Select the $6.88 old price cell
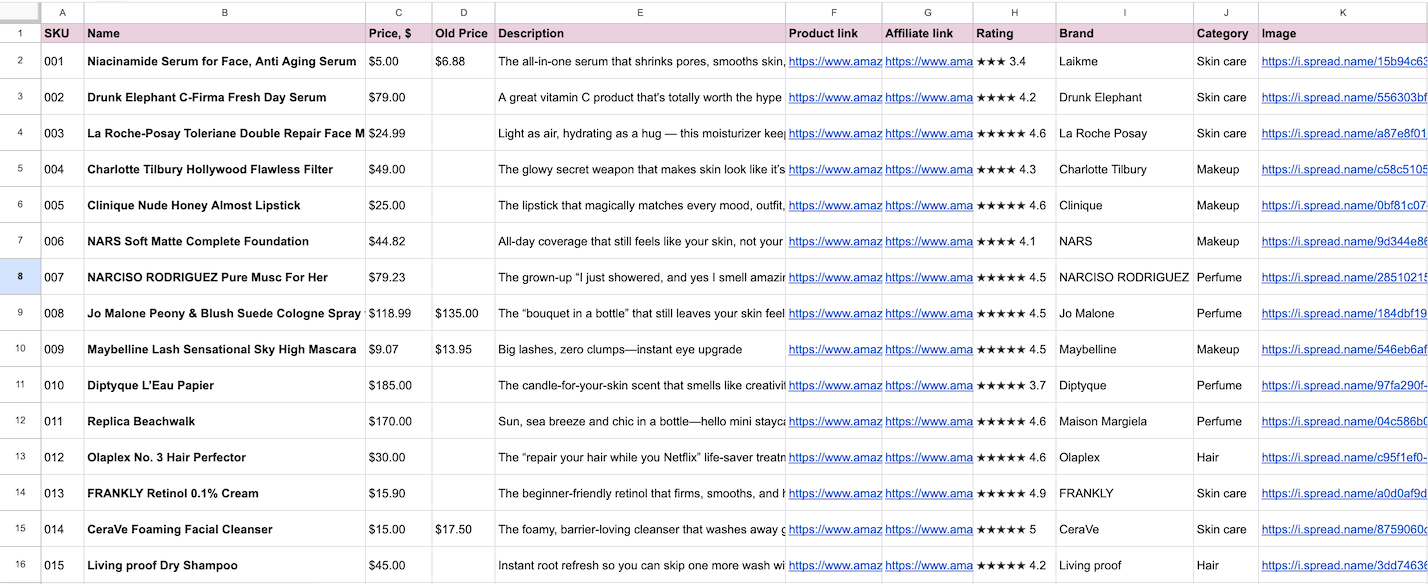This screenshot has width=1428, height=584. coord(463,61)
